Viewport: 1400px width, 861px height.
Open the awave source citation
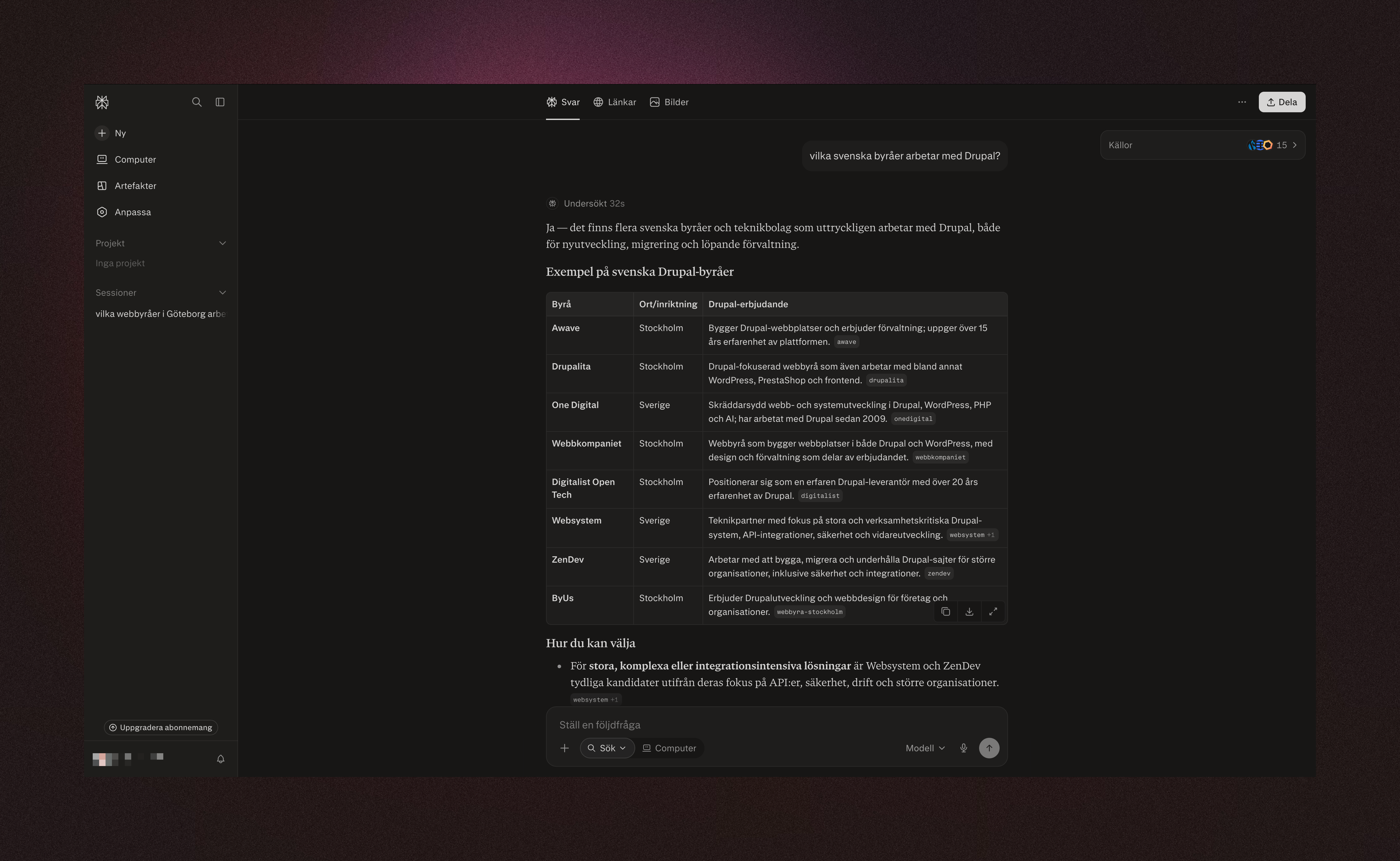[x=846, y=342]
